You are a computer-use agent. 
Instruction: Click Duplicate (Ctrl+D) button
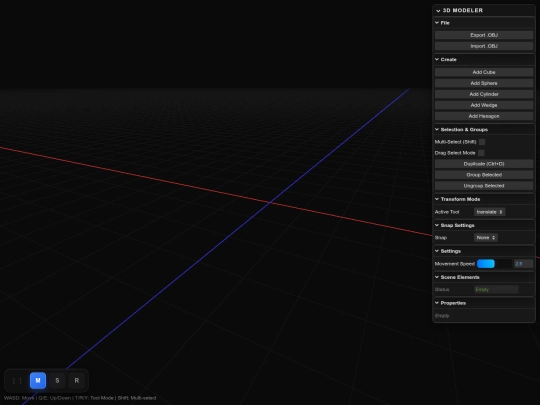(484, 164)
